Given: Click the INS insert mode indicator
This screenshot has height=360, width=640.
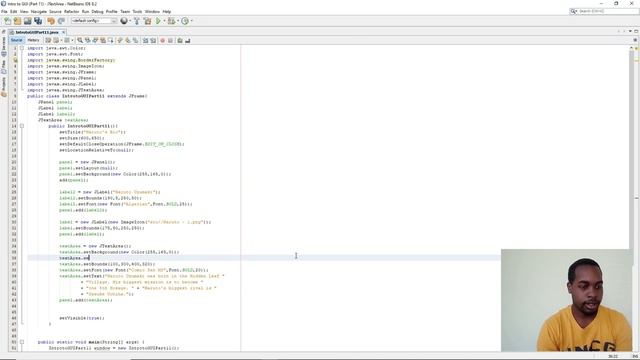Looking at the screenshot, I should [x=635, y=357].
